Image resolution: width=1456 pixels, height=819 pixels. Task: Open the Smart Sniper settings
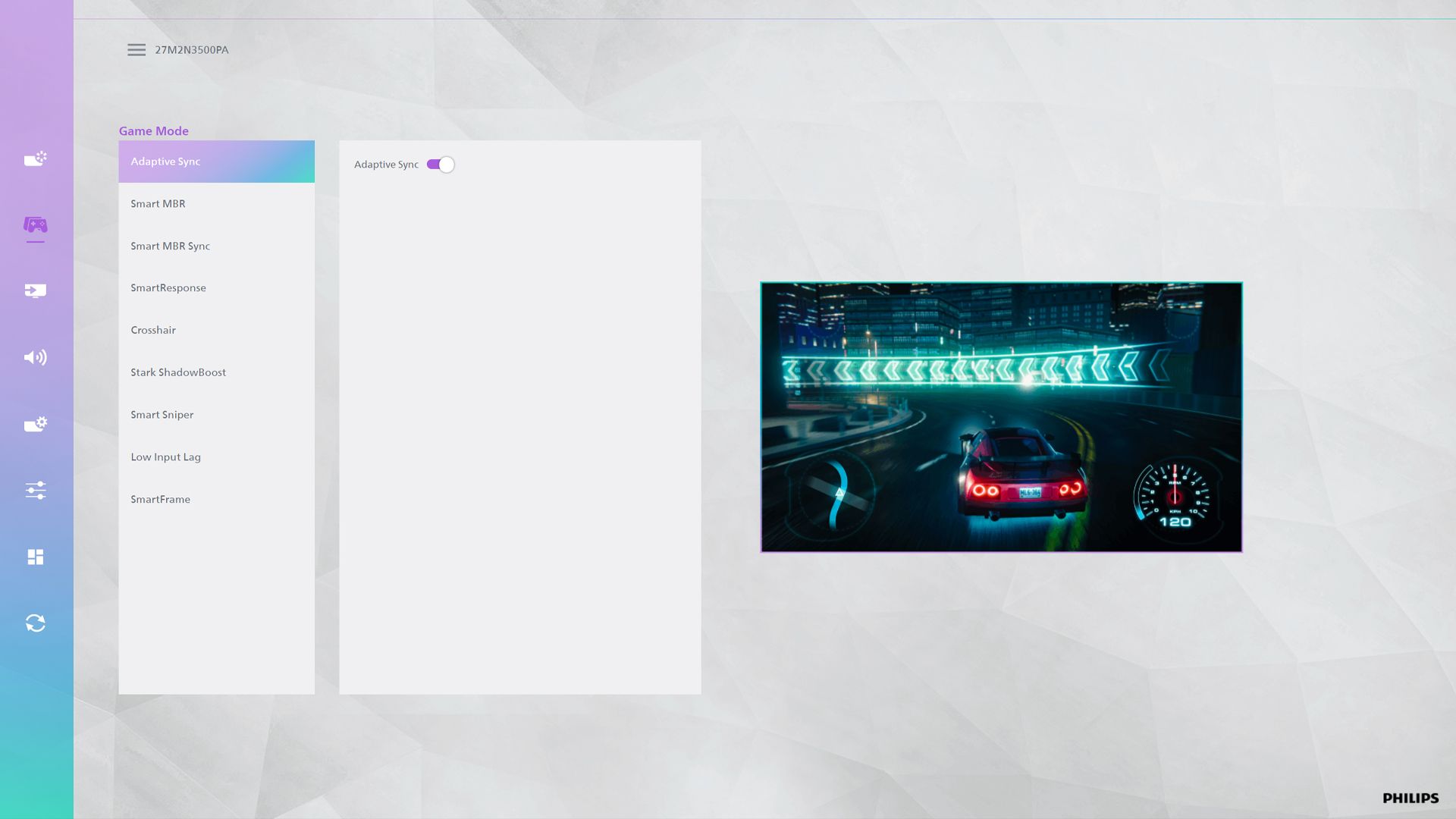[216, 415]
